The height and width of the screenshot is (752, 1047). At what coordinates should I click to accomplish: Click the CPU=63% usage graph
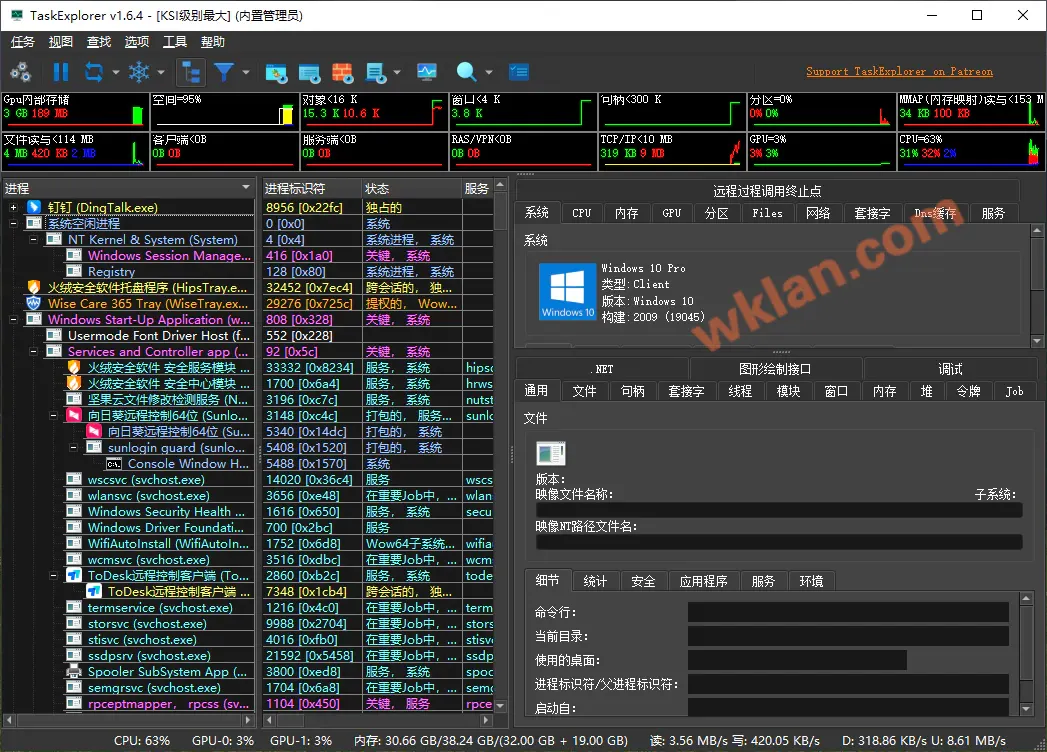(970, 151)
